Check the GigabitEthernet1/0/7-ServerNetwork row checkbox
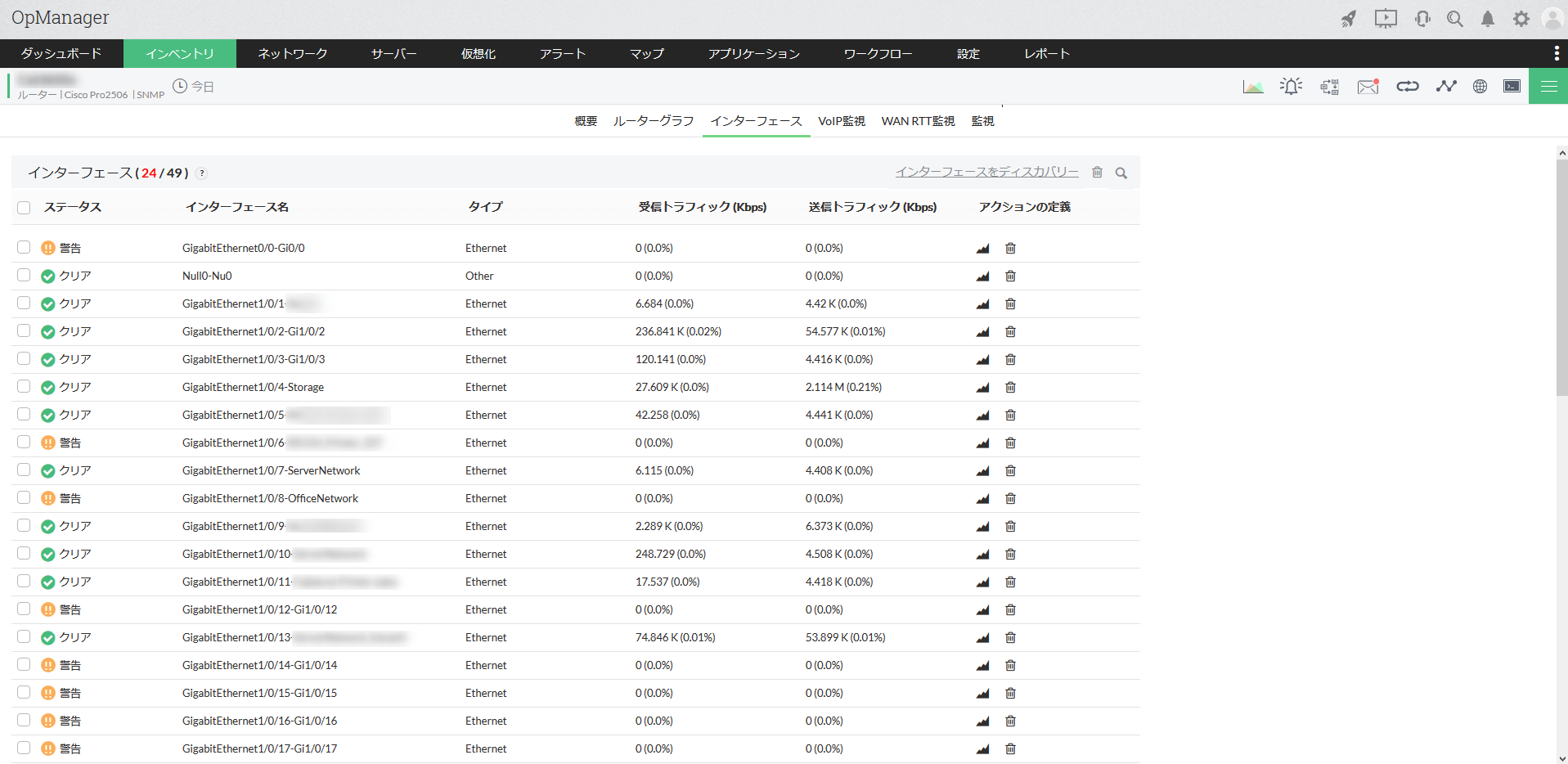1568x764 pixels. coord(24,470)
